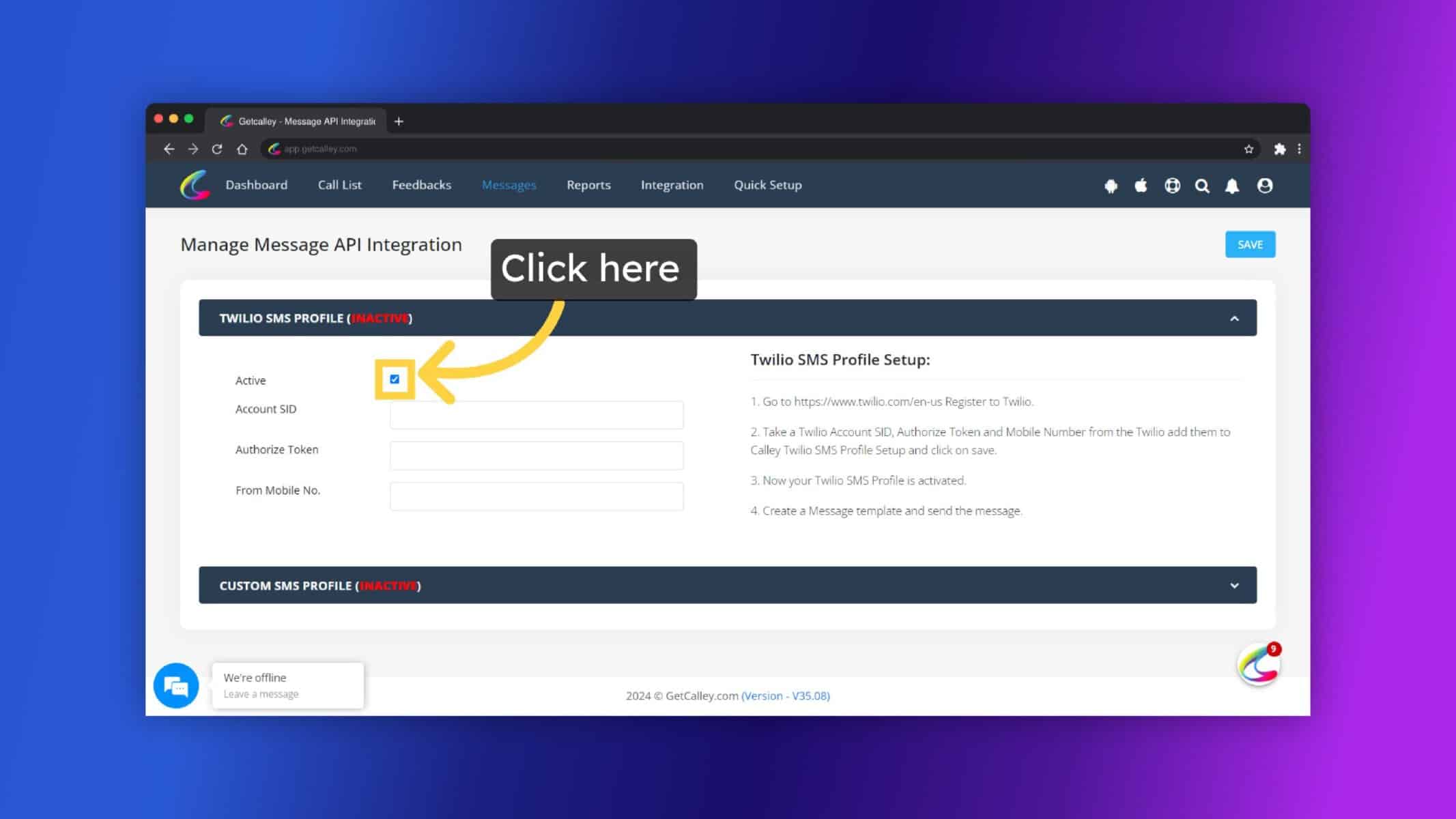Open the Integration menu item
1456x819 pixels.
tap(672, 185)
